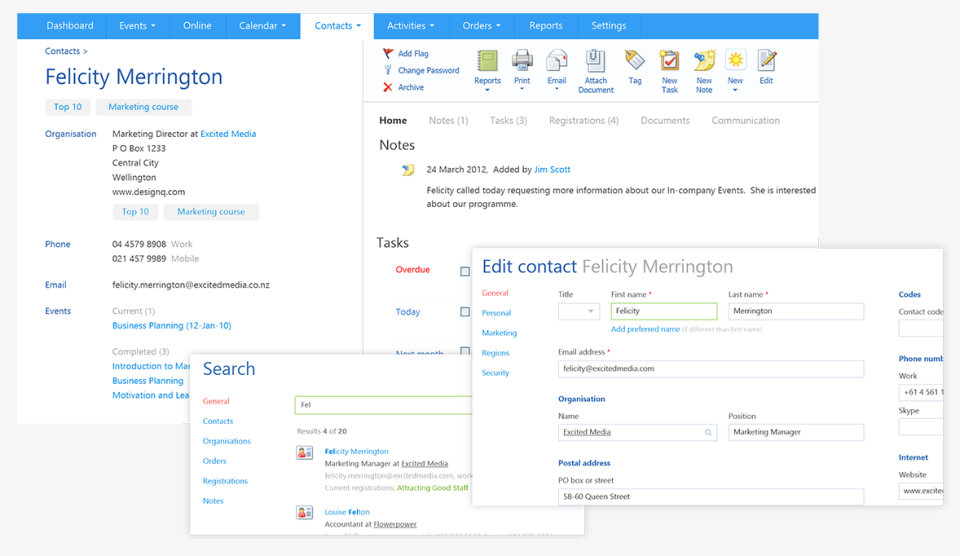Click the Contacts breadcrumb link
This screenshot has height=556, width=960.
coord(62,51)
